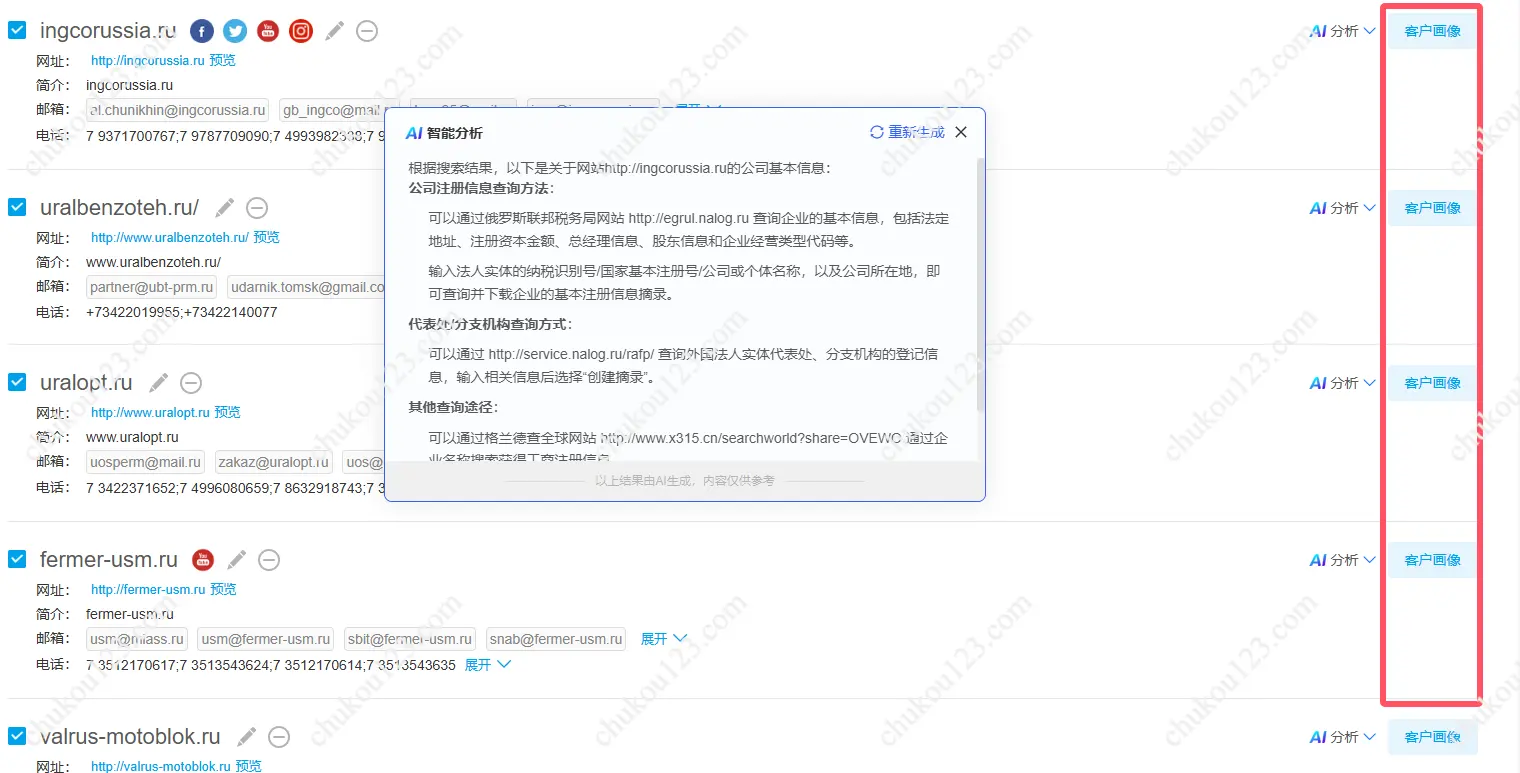Viewport: 1520px width, 773px height.
Task: Expand the fermer-usm.ru email list 展开
Action: pos(663,638)
